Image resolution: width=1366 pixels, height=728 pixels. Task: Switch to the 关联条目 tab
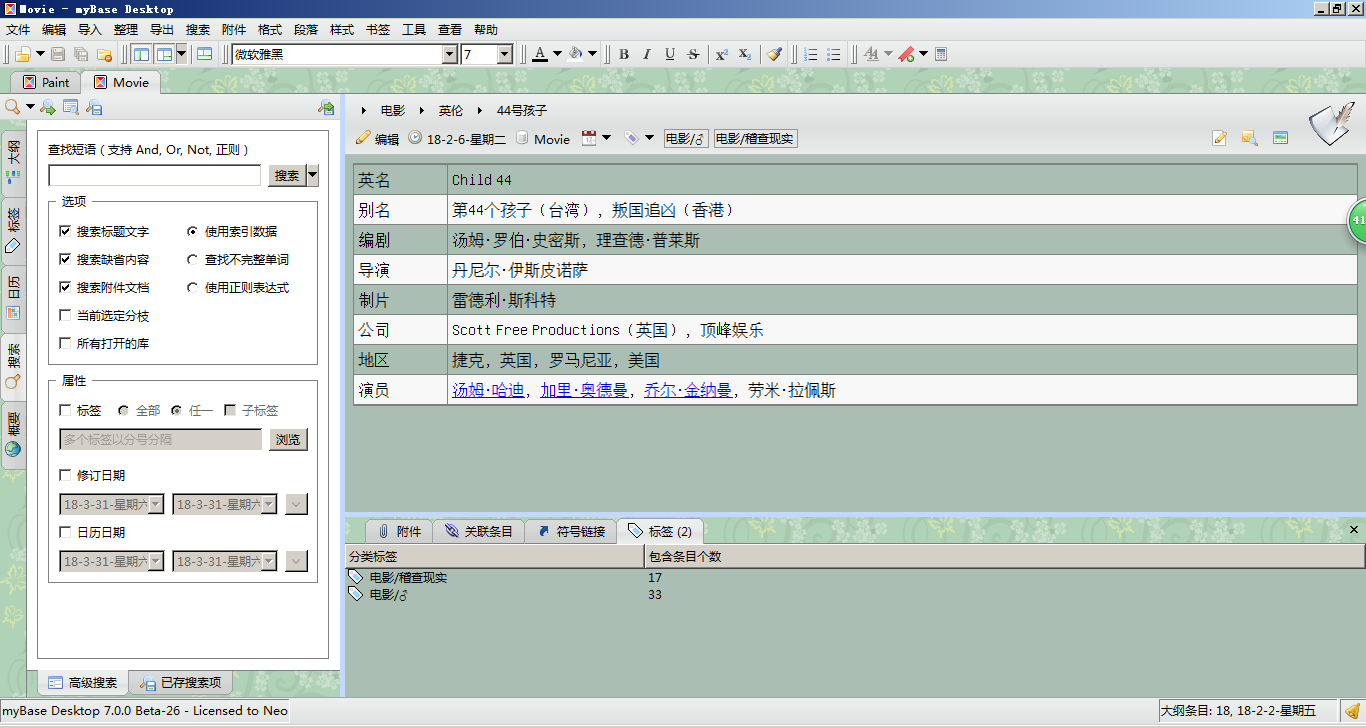click(x=478, y=531)
